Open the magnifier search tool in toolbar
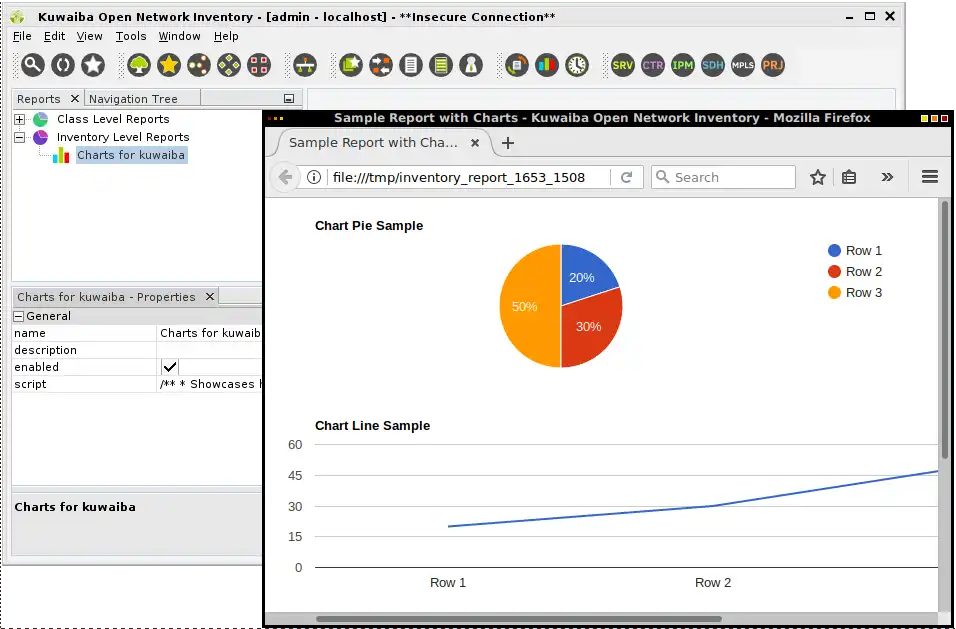Viewport: 956px width, 629px height. [33, 65]
